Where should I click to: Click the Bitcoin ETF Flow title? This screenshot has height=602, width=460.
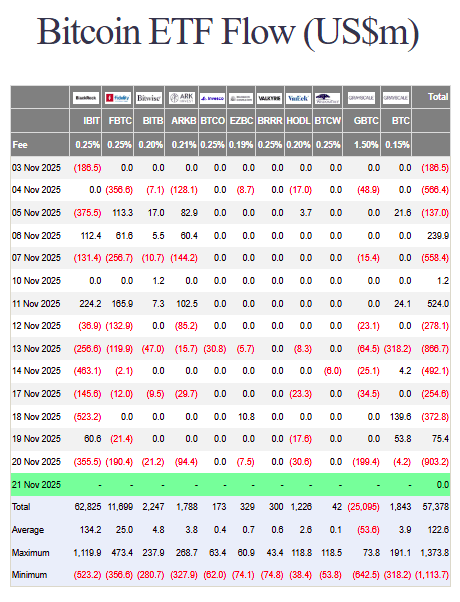[x=228, y=32]
